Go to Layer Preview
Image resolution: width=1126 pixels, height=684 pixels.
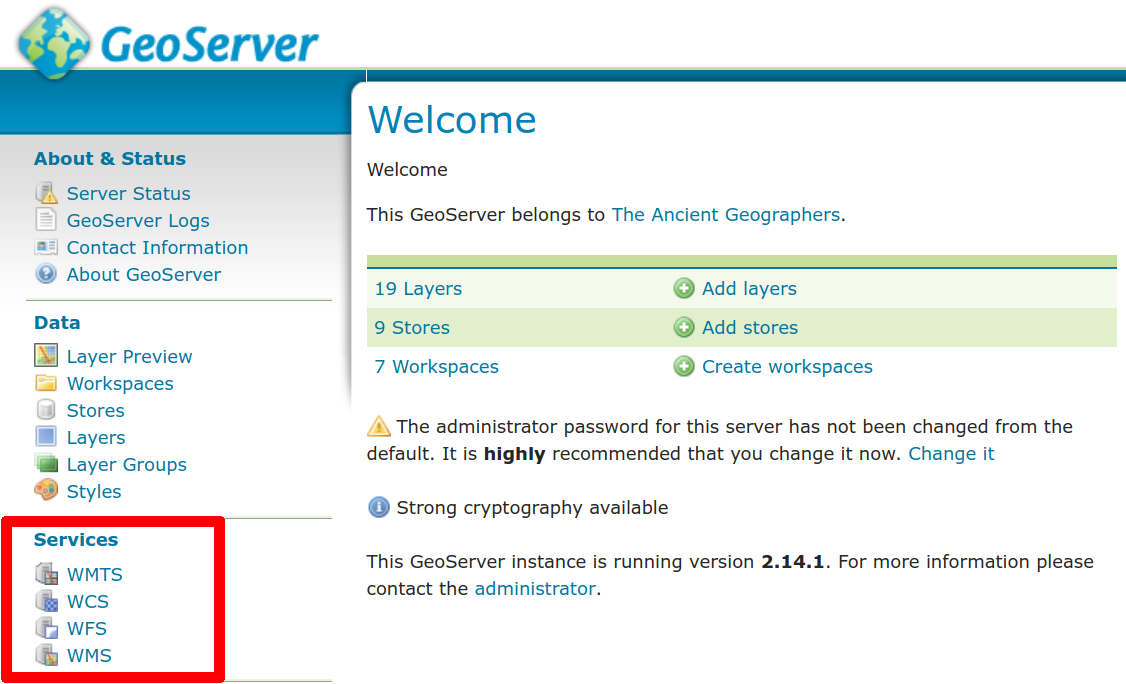point(129,356)
